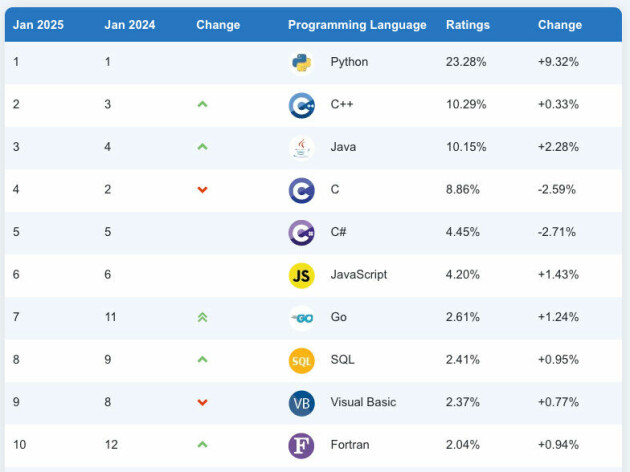
Task: Click the yellow JS JavaScript icon
Action: tap(301, 276)
